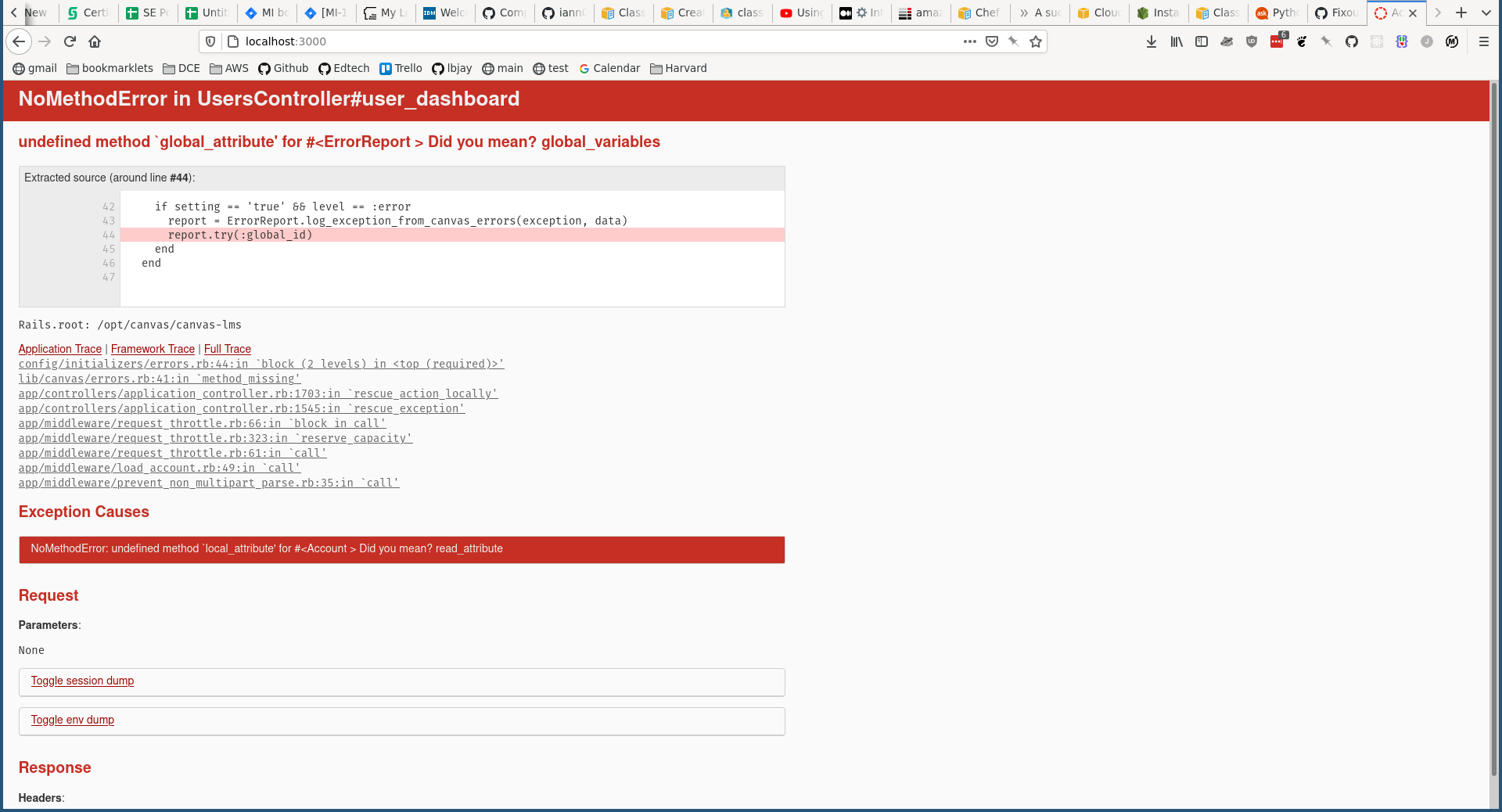Viewport: 1502px width, 812px height.
Task: Open the Firefox hamburger menu
Action: [1484, 41]
